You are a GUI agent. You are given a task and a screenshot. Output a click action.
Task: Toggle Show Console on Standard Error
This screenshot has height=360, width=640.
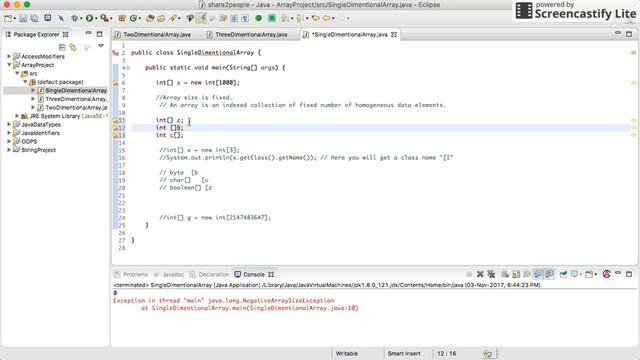549,274
